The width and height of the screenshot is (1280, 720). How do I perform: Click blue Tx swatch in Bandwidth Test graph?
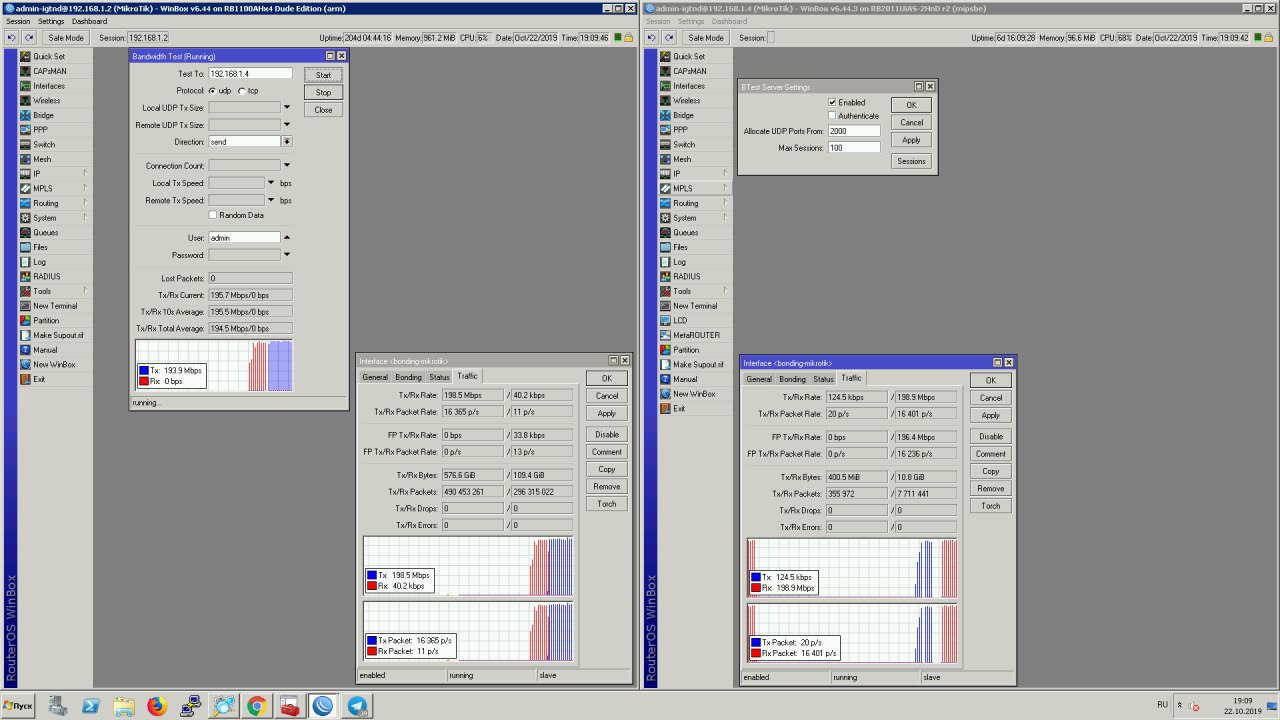coord(143,371)
